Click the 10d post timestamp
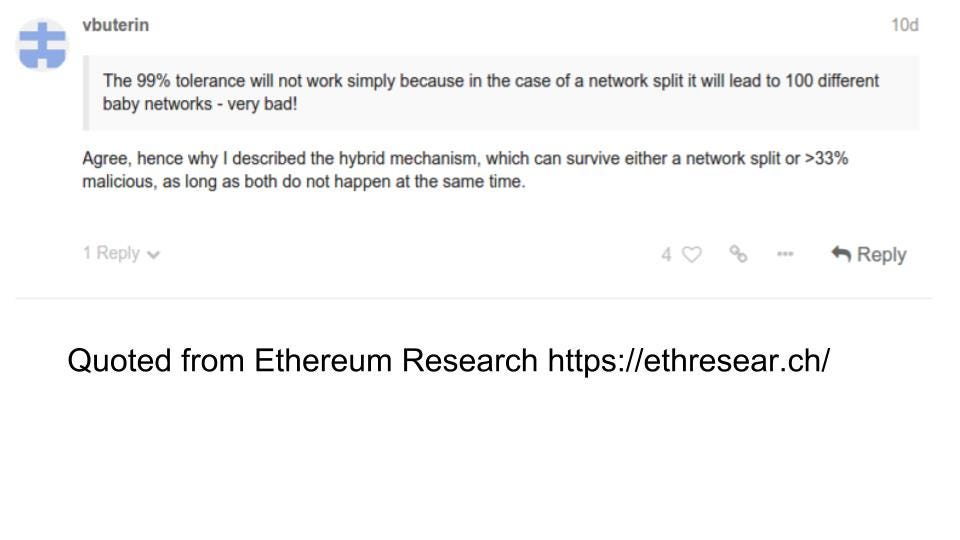Image resolution: width=960 pixels, height=540 pixels. [x=905, y=25]
